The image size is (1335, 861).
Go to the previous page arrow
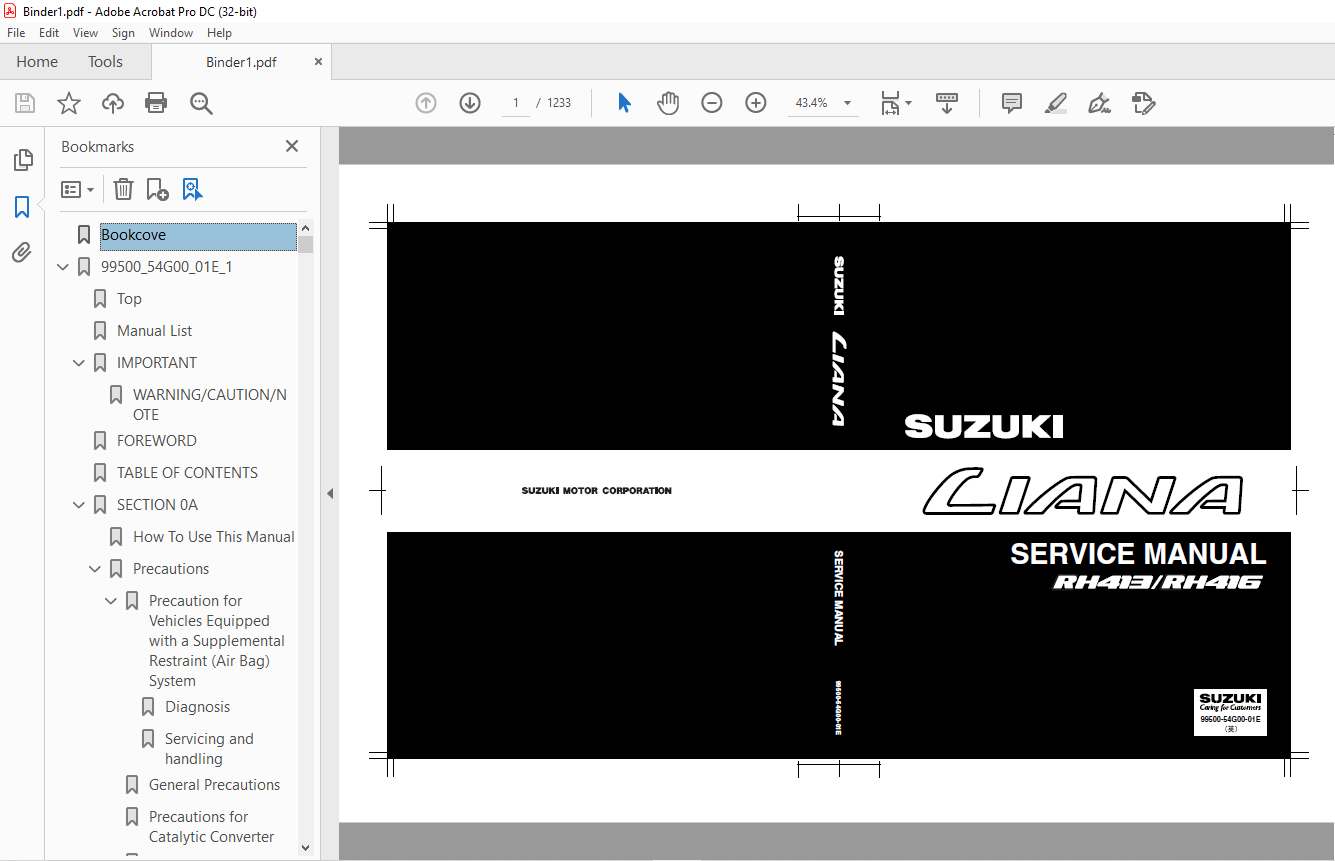[x=426, y=103]
